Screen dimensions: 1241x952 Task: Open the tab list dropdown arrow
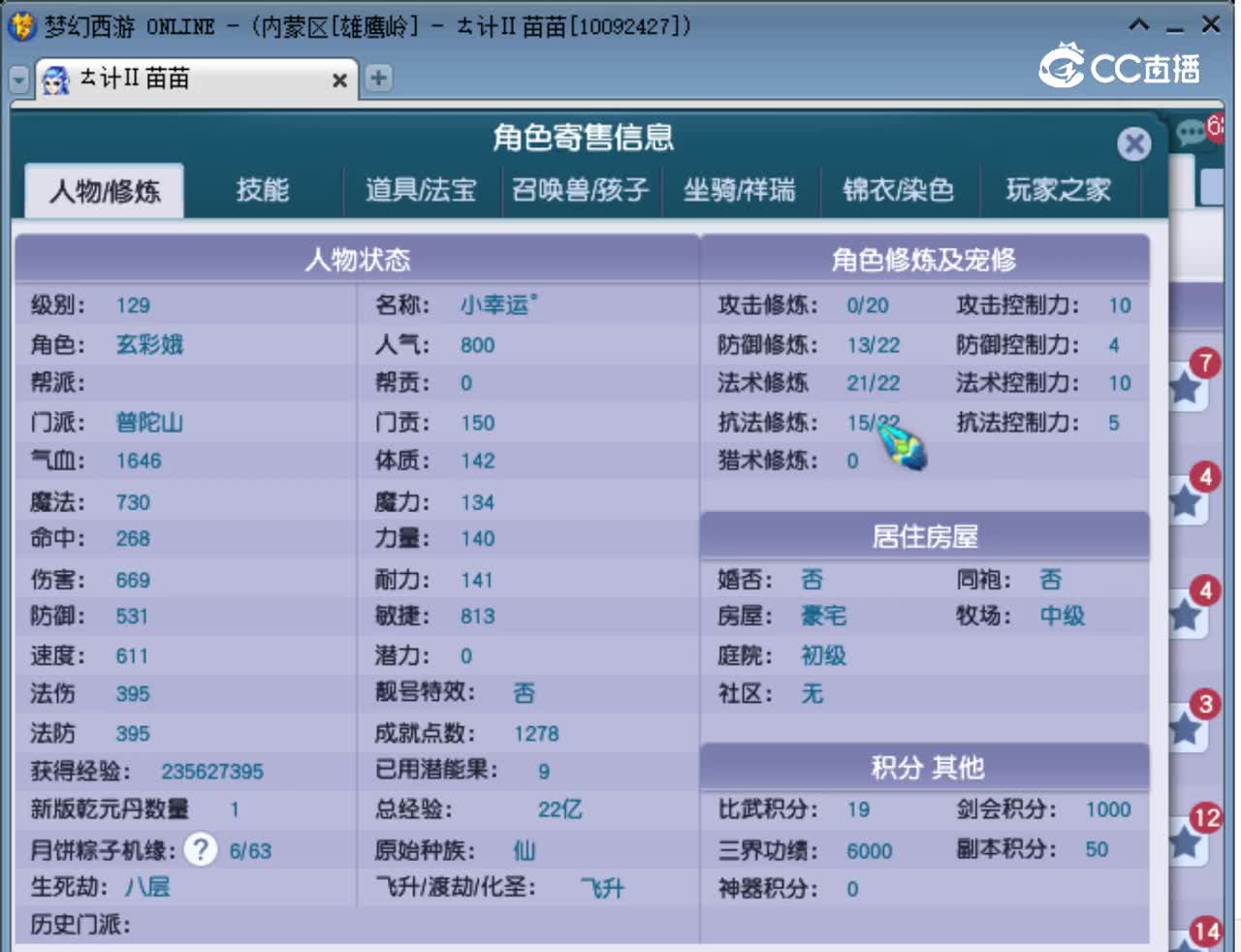pyautogui.click(x=18, y=79)
